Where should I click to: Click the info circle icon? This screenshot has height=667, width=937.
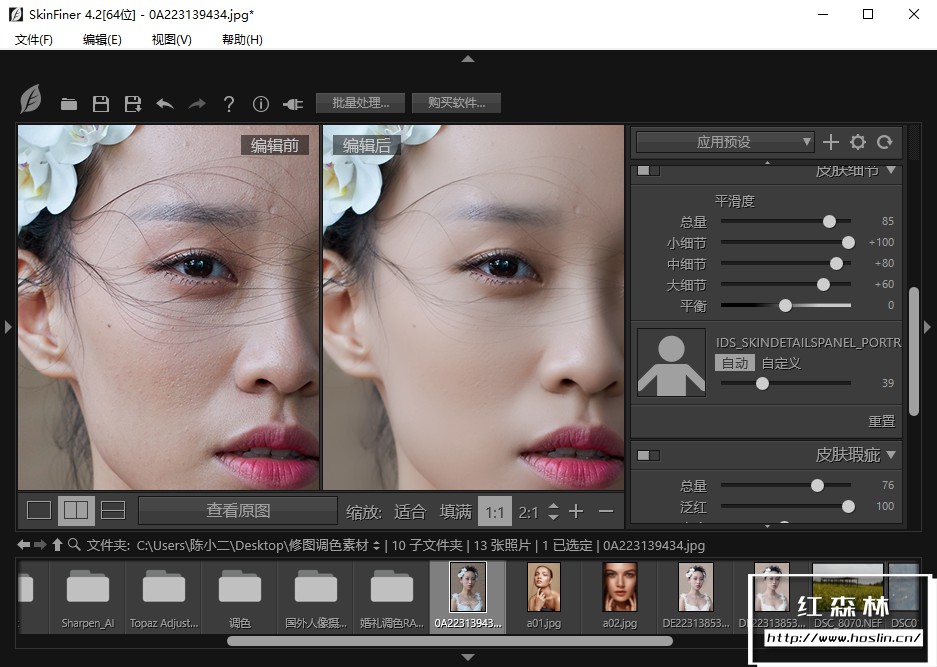(261, 104)
